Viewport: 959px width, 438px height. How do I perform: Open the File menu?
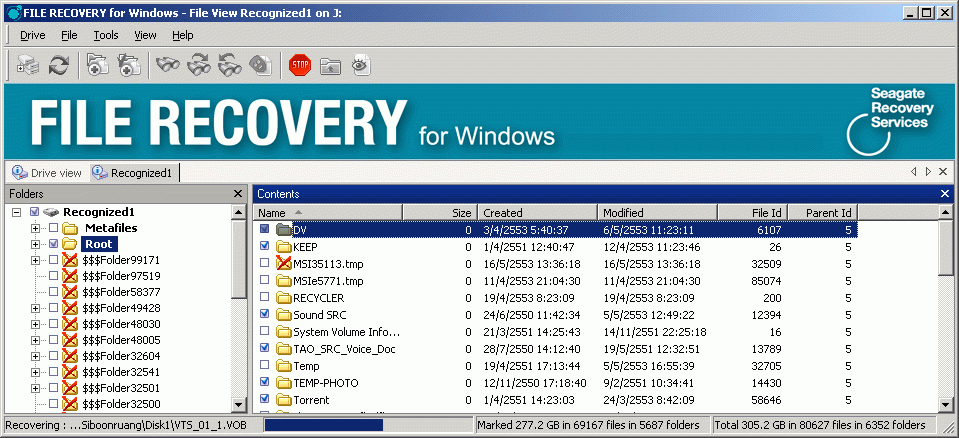(x=69, y=35)
